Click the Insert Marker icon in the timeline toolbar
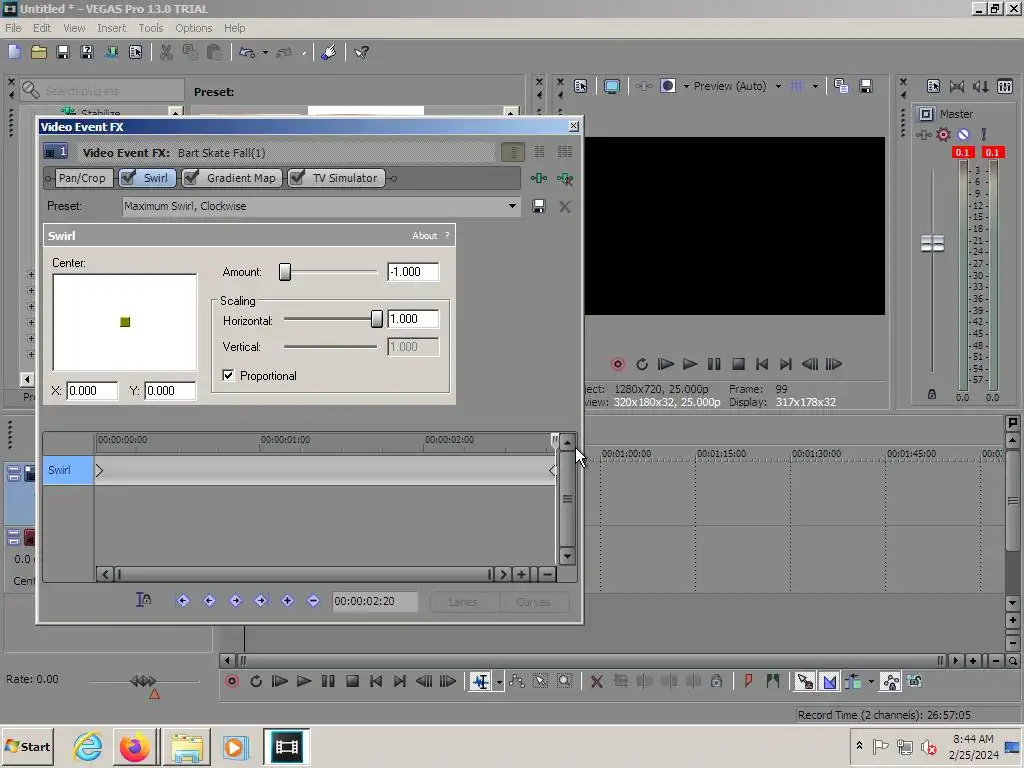This screenshot has width=1024, height=768. (748, 681)
